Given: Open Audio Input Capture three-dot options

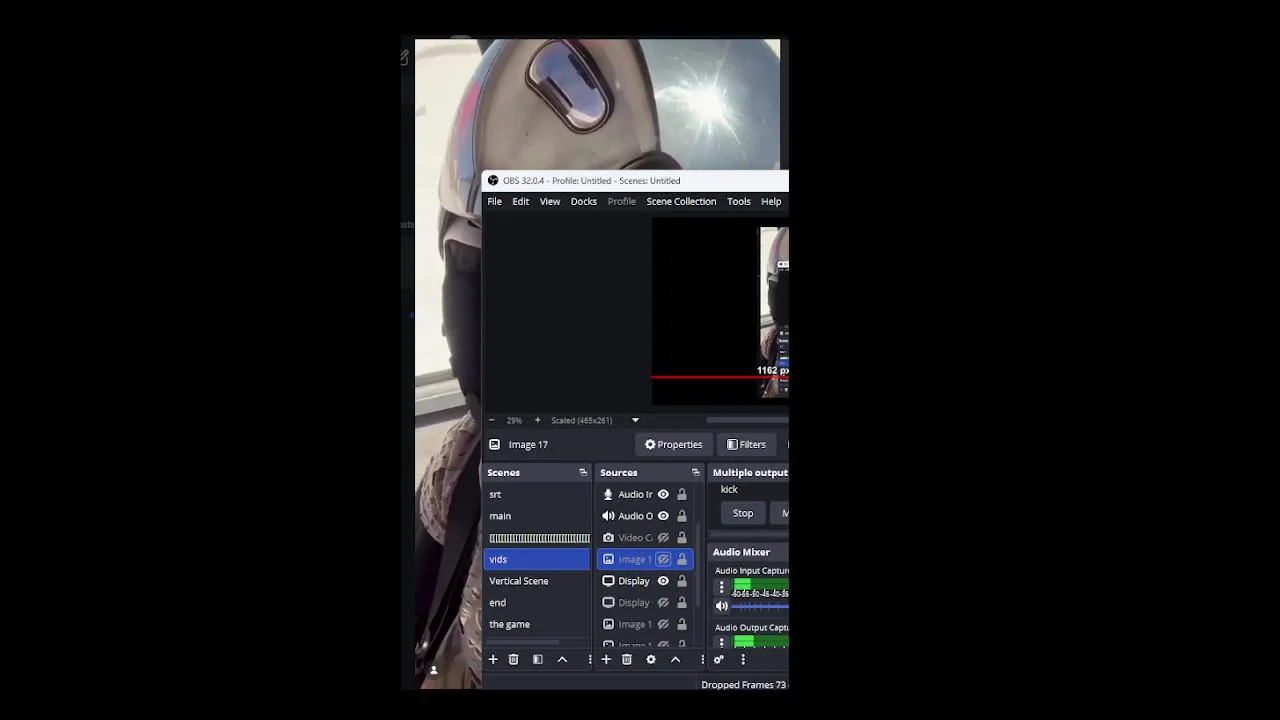Looking at the screenshot, I should tap(721, 587).
